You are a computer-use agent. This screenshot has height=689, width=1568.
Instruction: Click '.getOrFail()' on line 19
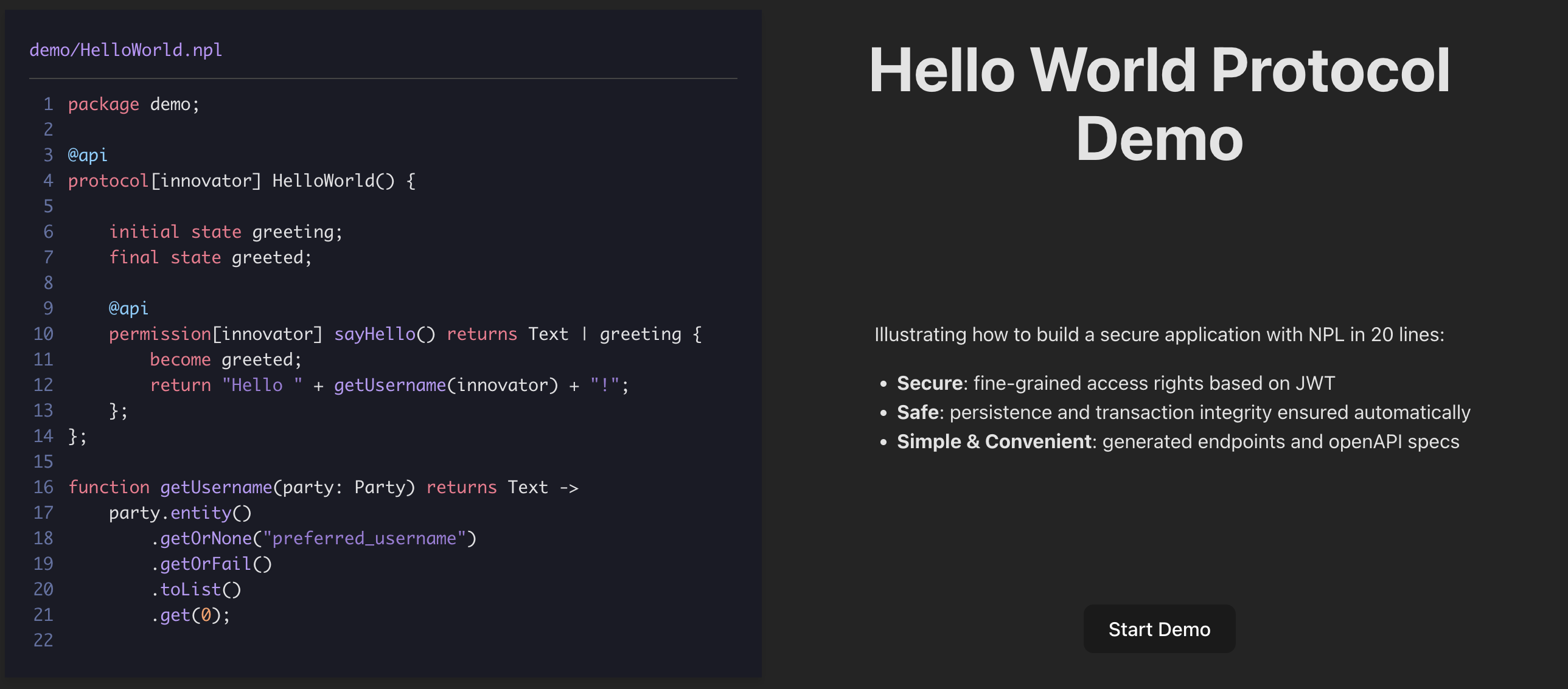pos(211,564)
